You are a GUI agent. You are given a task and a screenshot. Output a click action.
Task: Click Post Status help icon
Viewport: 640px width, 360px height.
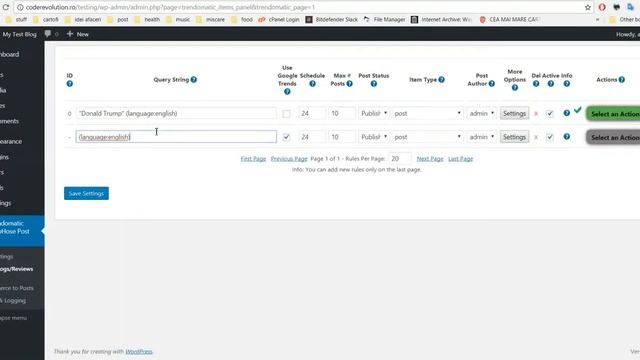(373, 84)
